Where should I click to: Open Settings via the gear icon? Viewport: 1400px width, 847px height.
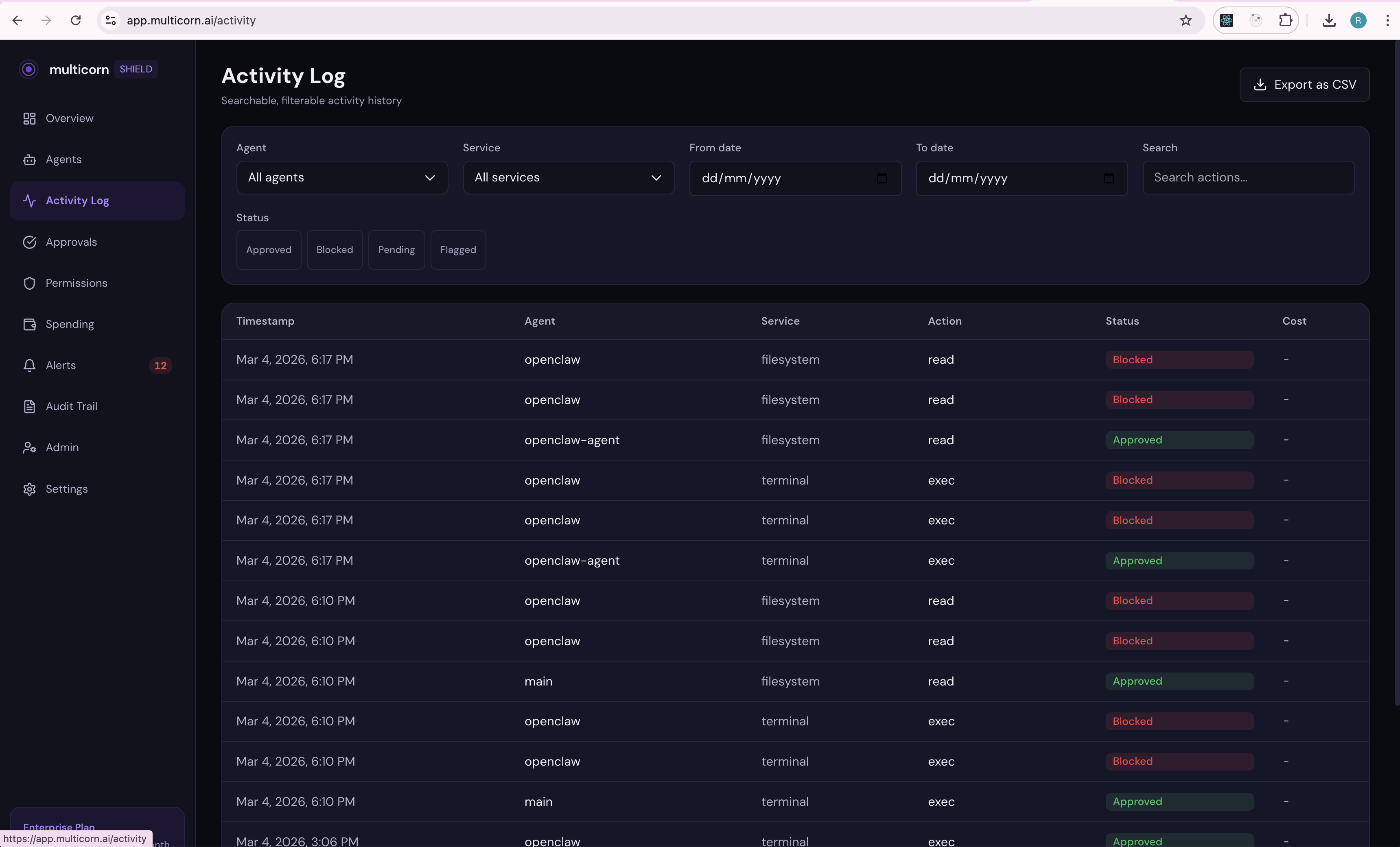(30, 489)
